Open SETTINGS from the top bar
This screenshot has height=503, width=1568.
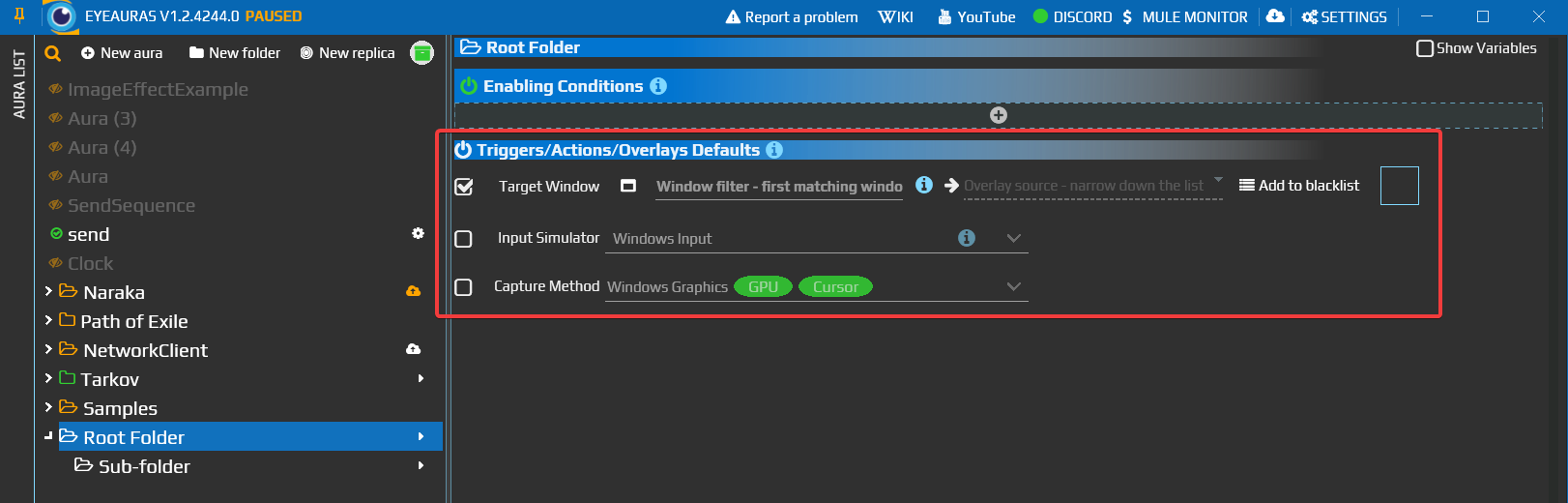(1344, 16)
